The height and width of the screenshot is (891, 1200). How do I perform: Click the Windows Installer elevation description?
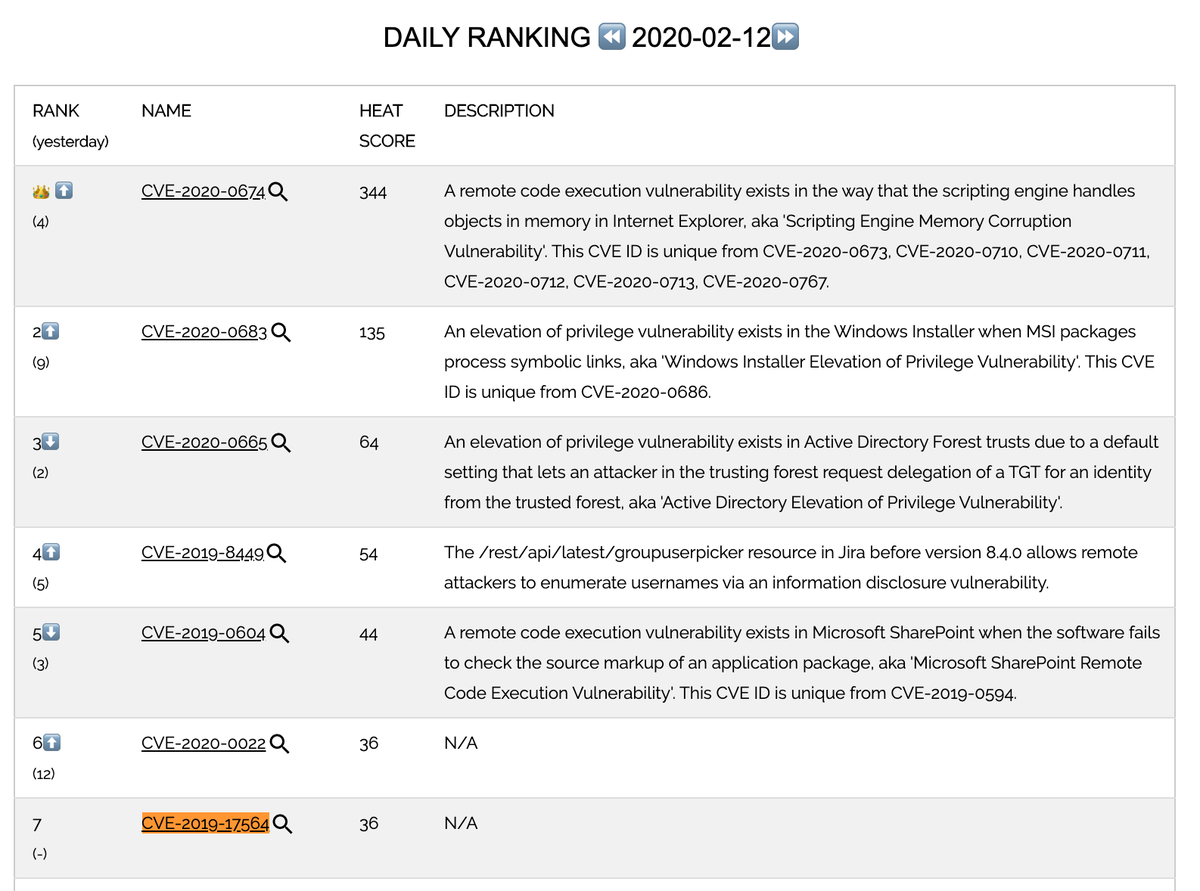pyautogui.click(x=800, y=362)
